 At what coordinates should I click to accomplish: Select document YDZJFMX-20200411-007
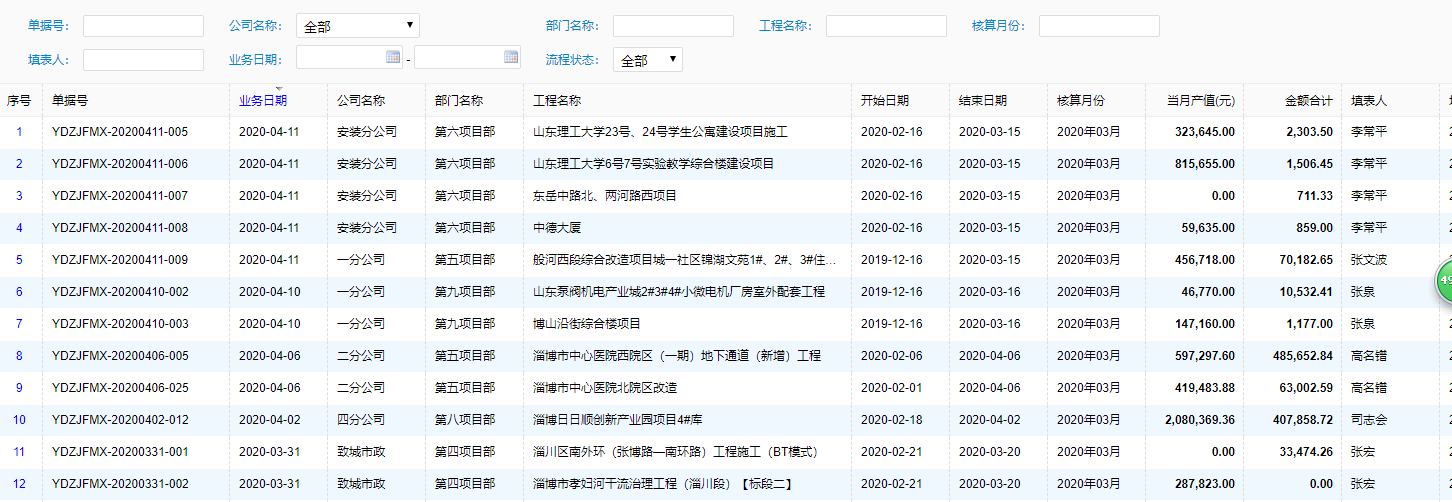click(120, 196)
